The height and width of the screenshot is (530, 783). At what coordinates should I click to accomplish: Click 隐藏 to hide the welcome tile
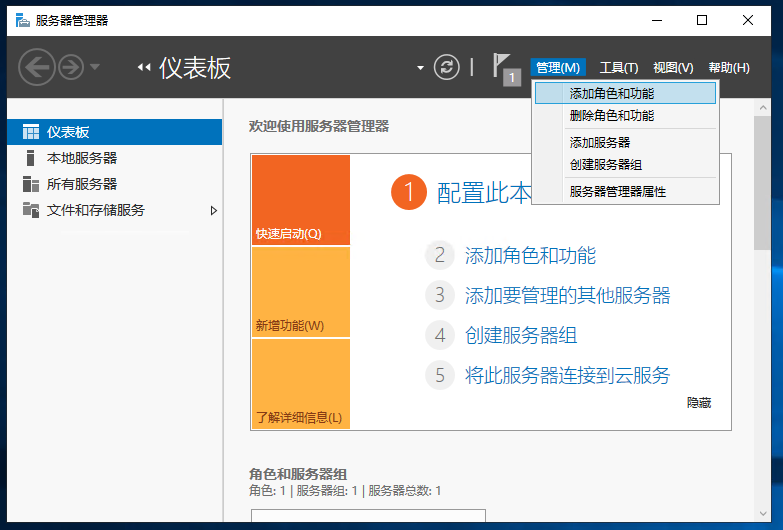(699, 402)
